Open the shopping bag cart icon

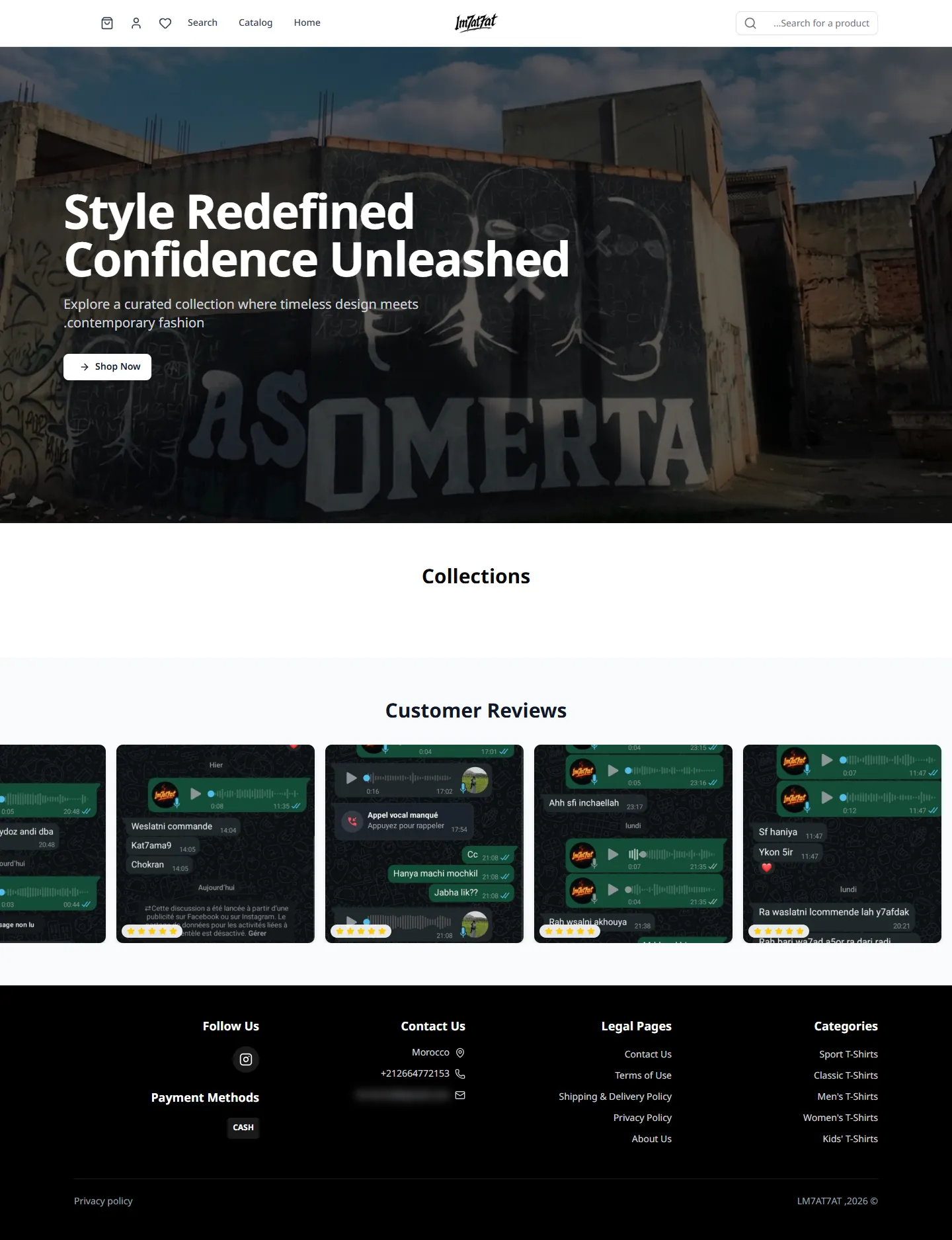(107, 23)
